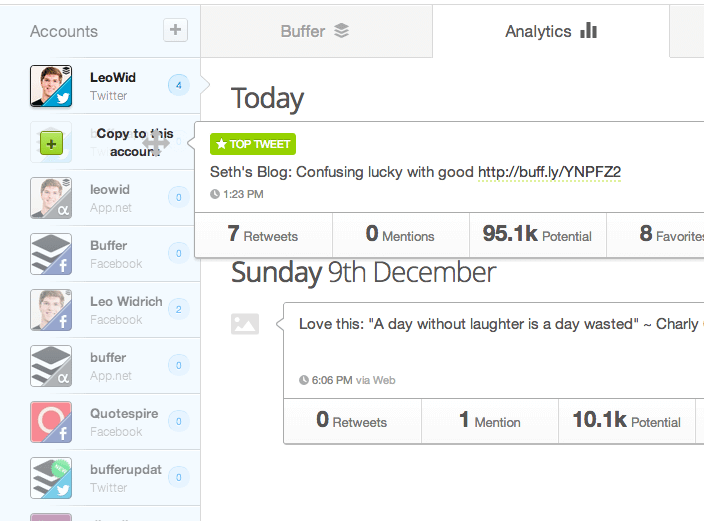
Task: Switch to the Analytics tab
Action: click(550, 31)
